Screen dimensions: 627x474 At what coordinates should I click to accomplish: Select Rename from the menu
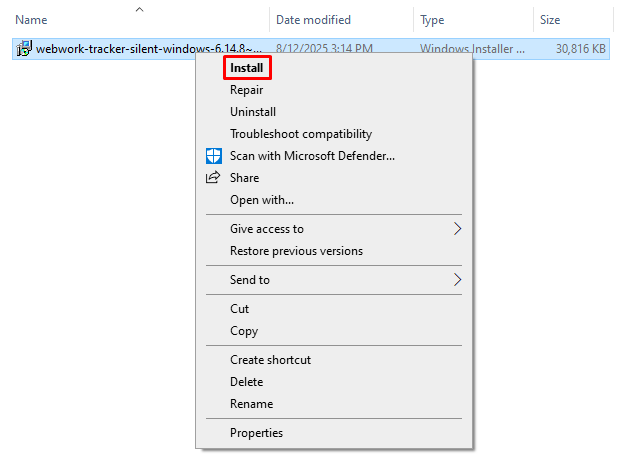coord(252,404)
